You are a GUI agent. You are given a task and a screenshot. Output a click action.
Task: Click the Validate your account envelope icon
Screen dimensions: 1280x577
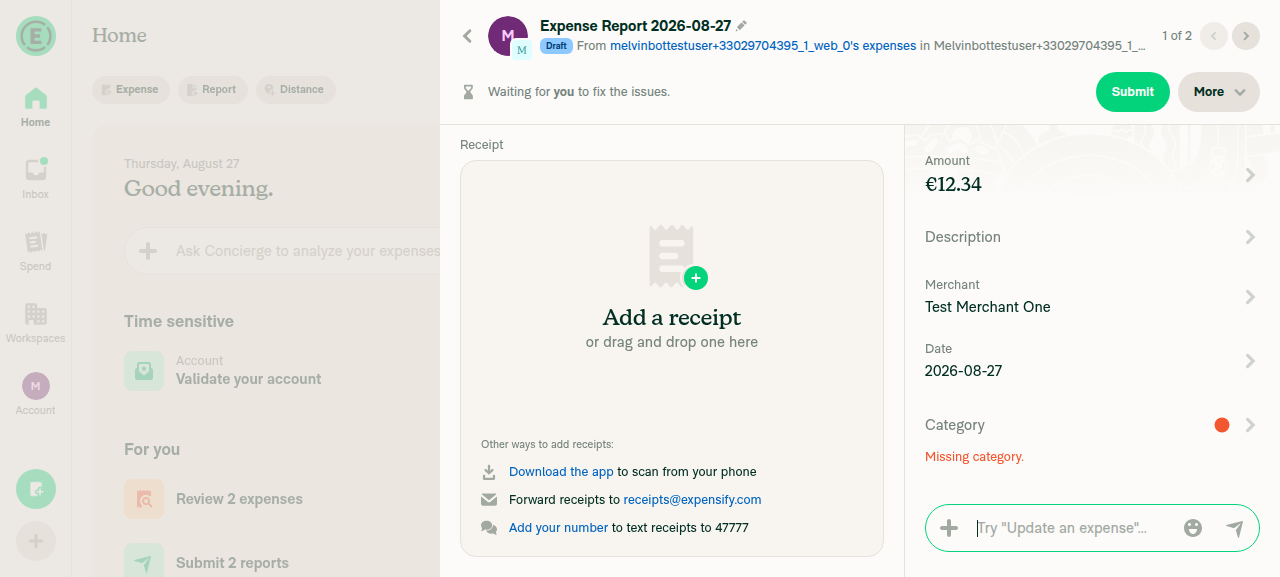click(x=144, y=370)
